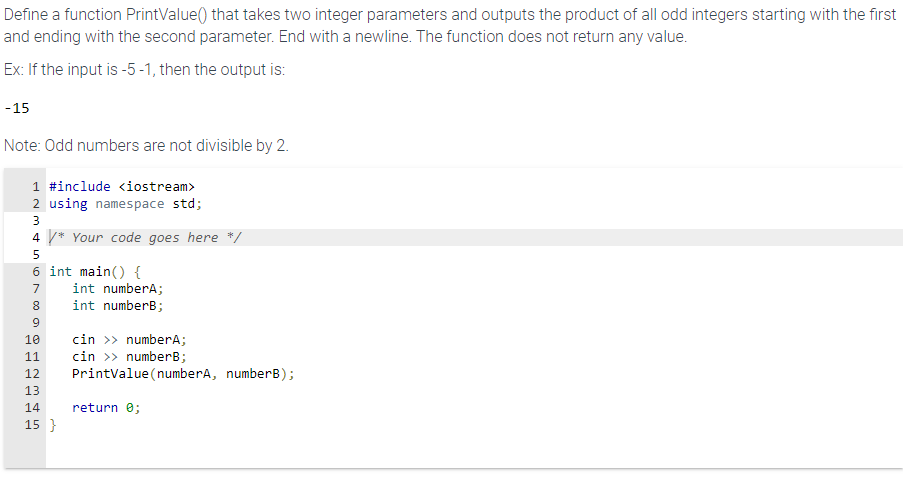Click the 'return 0;' statement

coord(107,407)
